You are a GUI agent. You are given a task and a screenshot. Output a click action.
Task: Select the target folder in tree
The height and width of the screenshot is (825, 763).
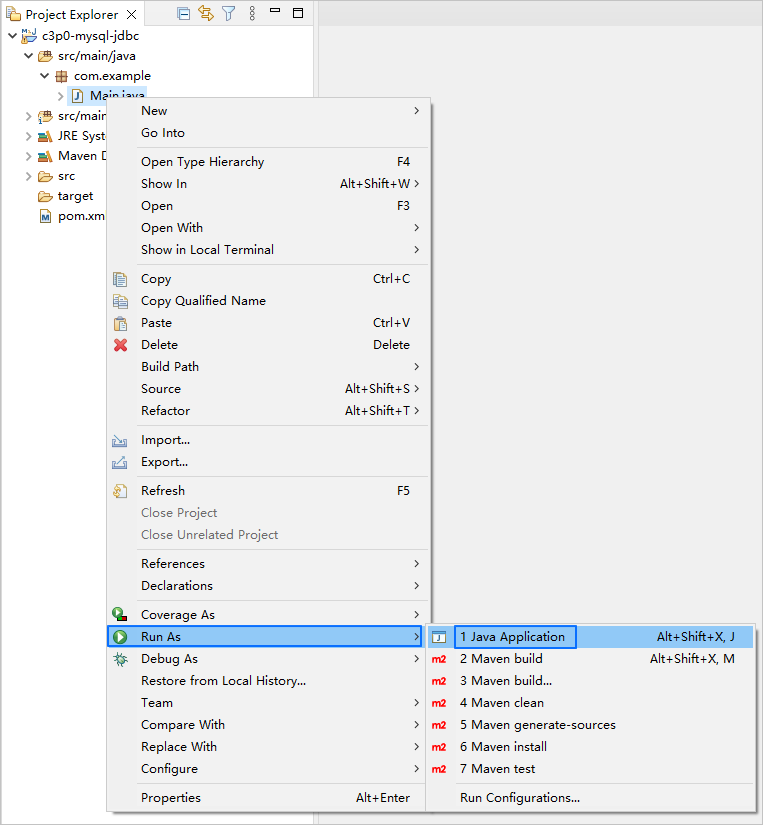75,196
